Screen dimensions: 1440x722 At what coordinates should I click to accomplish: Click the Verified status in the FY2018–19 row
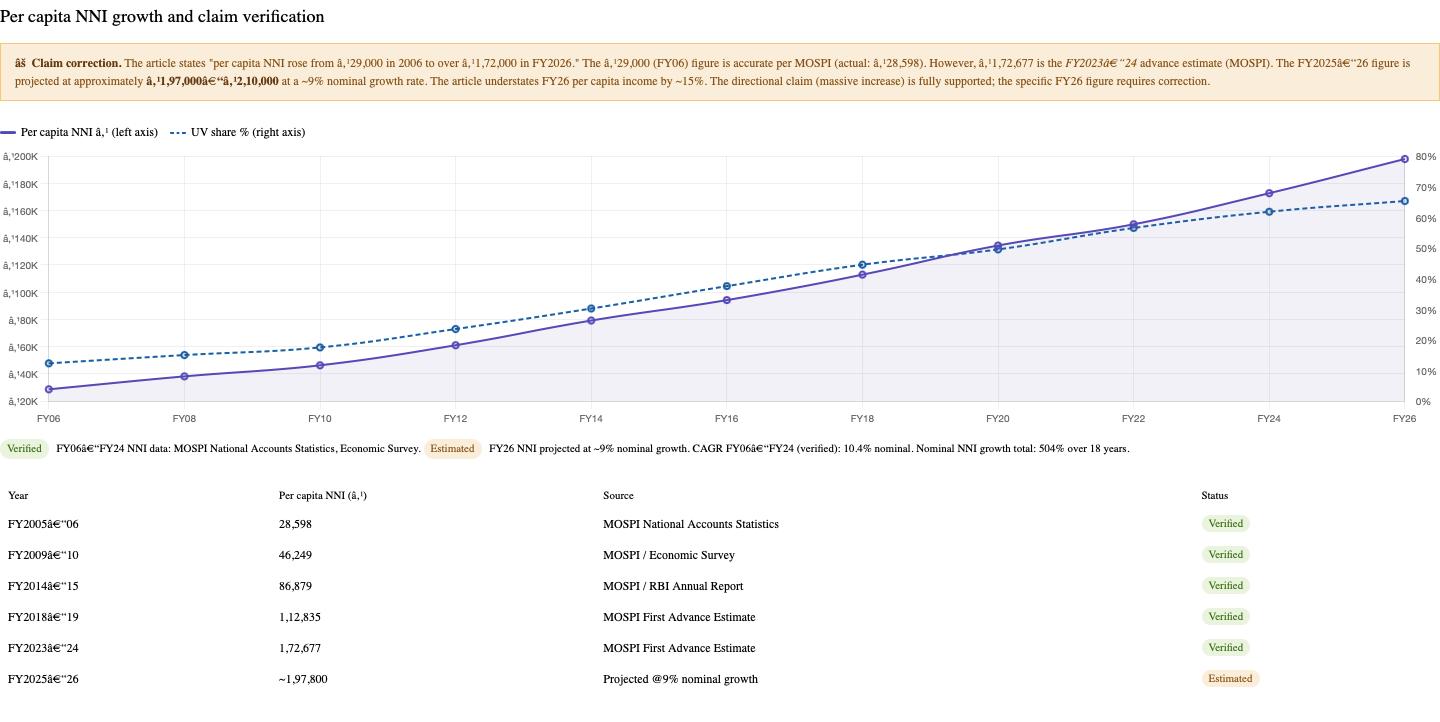coord(1225,617)
